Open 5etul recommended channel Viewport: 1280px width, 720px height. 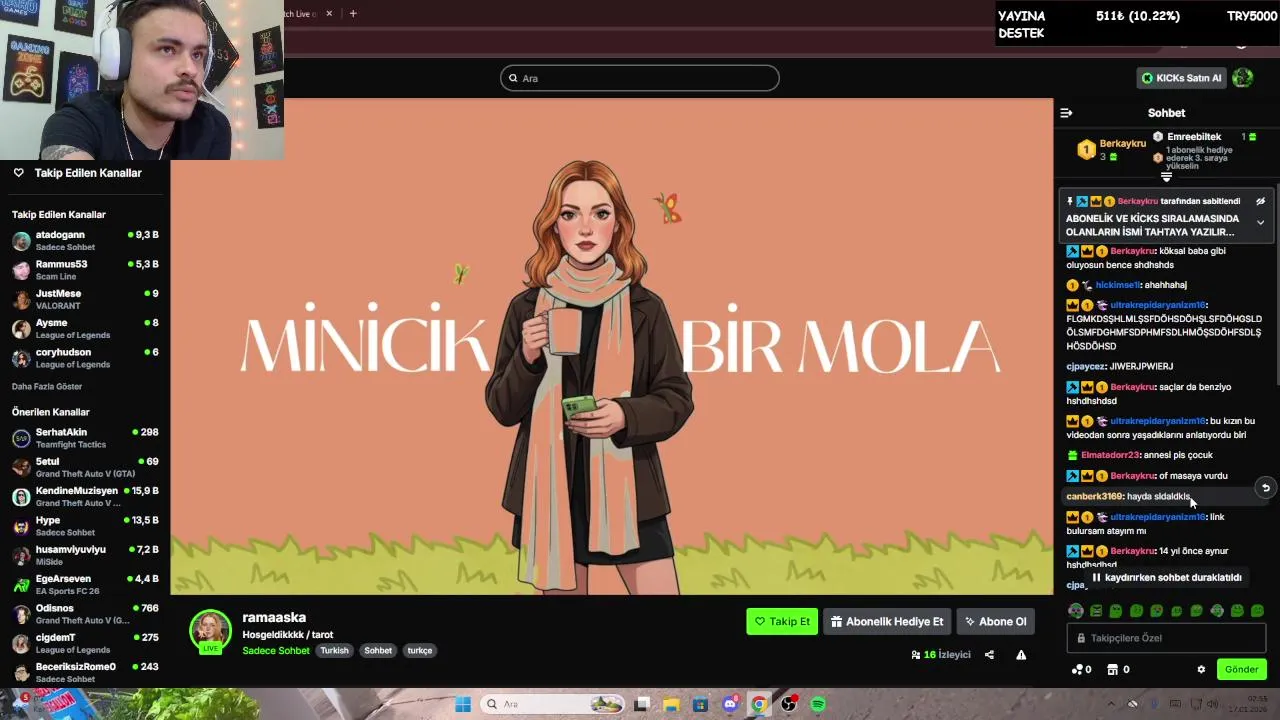pos(85,467)
